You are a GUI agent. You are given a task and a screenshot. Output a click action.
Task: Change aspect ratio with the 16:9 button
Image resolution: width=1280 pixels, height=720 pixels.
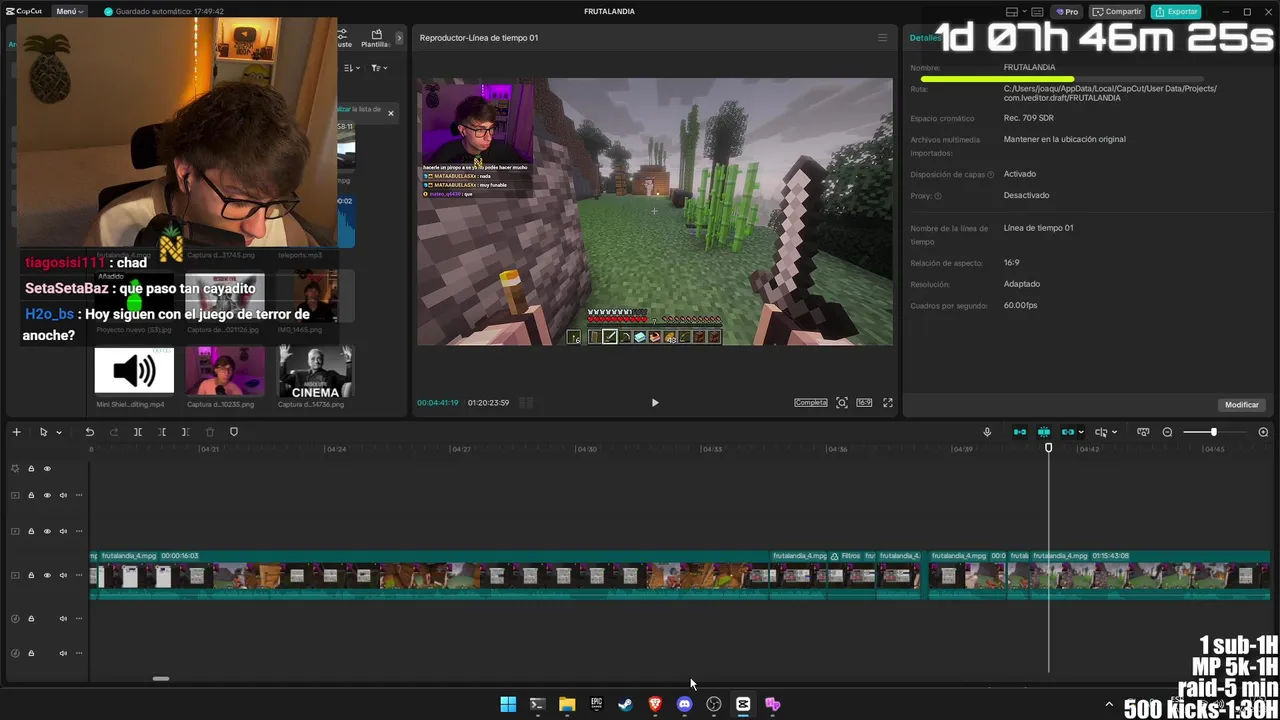[864, 403]
